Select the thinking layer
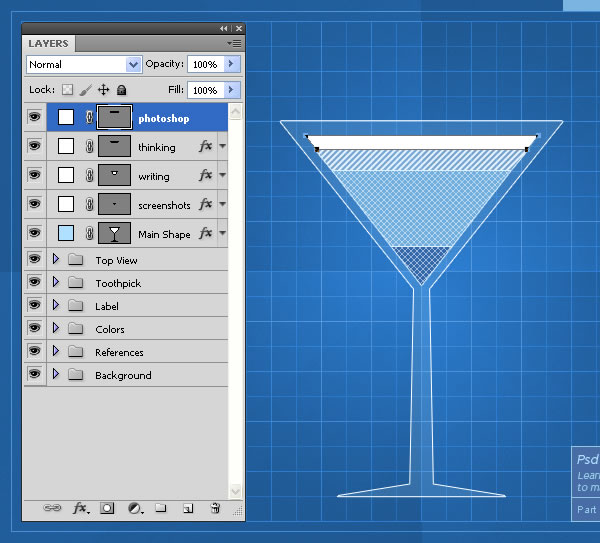 pos(137,146)
